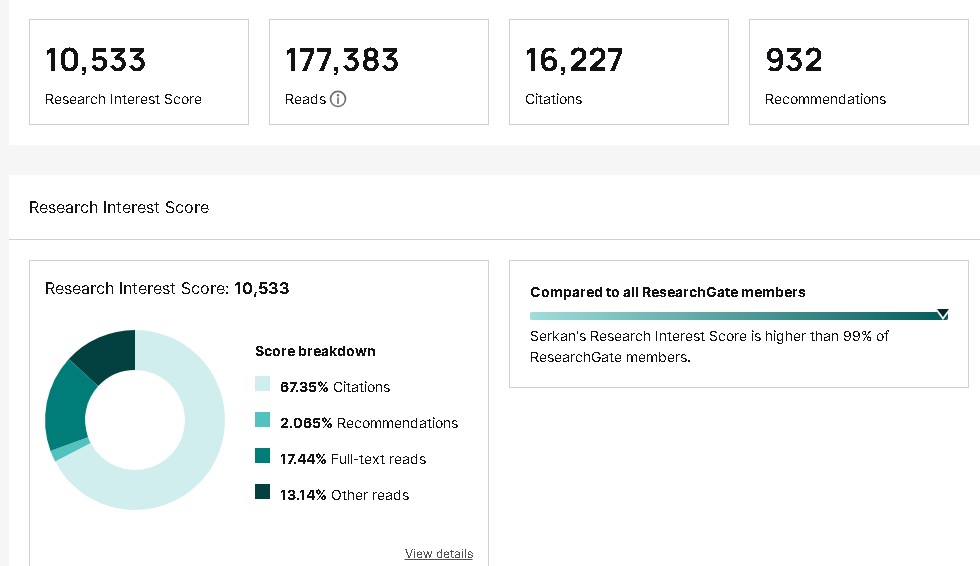Open the 932 Recommendations stat card
980x566 pixels.
(859, 72)
